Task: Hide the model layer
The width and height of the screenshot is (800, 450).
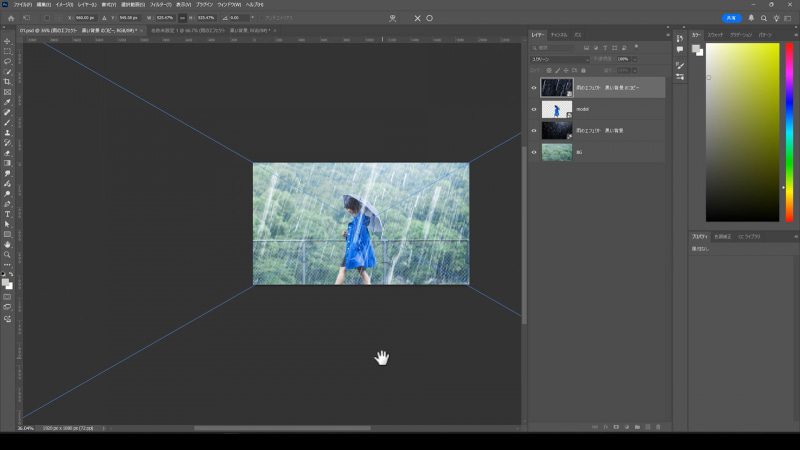Action: point(534,109)
